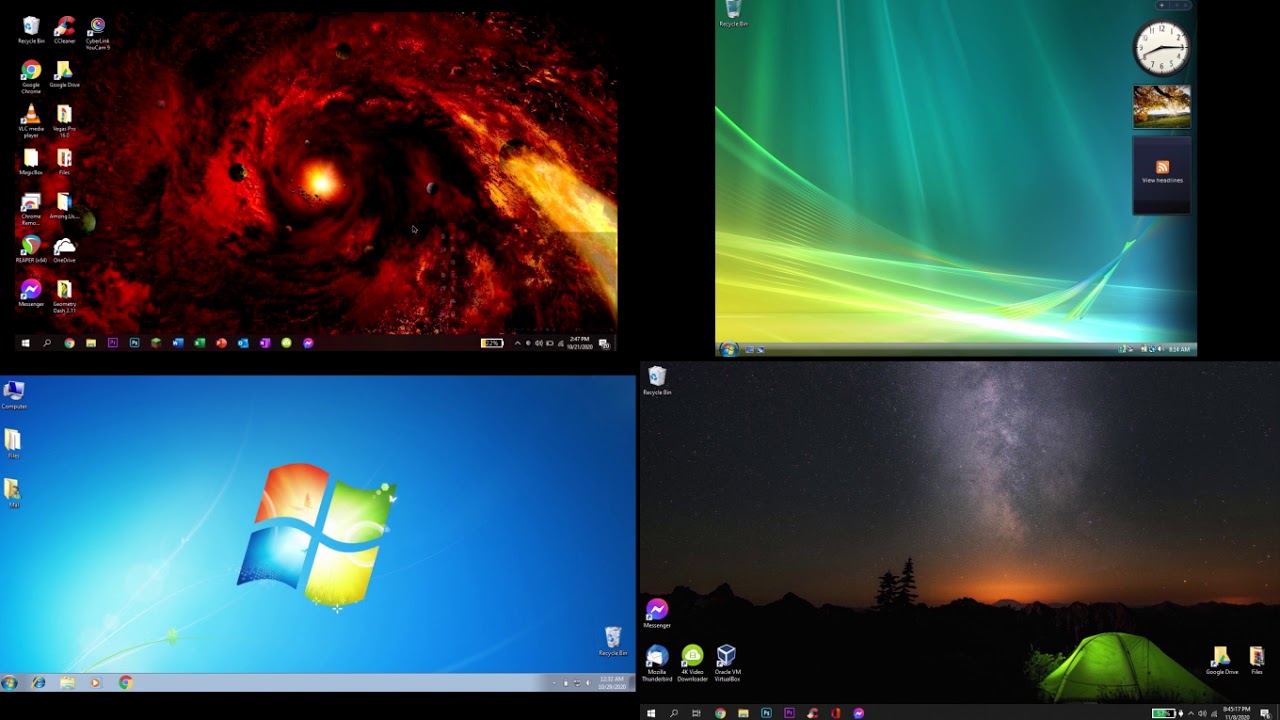Open Start menu on night sky desktop taskbar
Viewport: 1280px width, 720px height.
tap(651, 713)
